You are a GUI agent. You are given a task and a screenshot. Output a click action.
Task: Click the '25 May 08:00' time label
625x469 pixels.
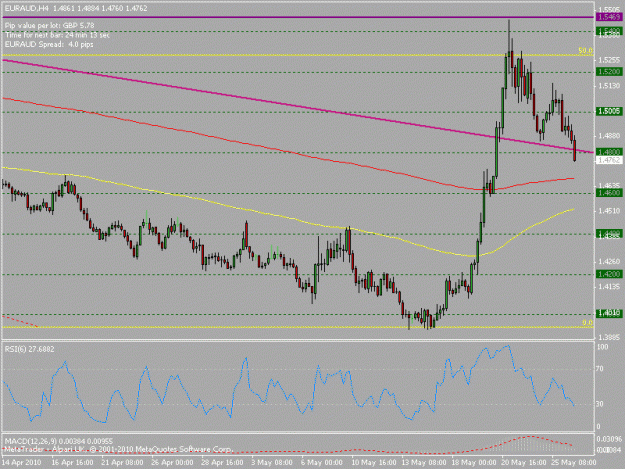click(x=572, y=463)
